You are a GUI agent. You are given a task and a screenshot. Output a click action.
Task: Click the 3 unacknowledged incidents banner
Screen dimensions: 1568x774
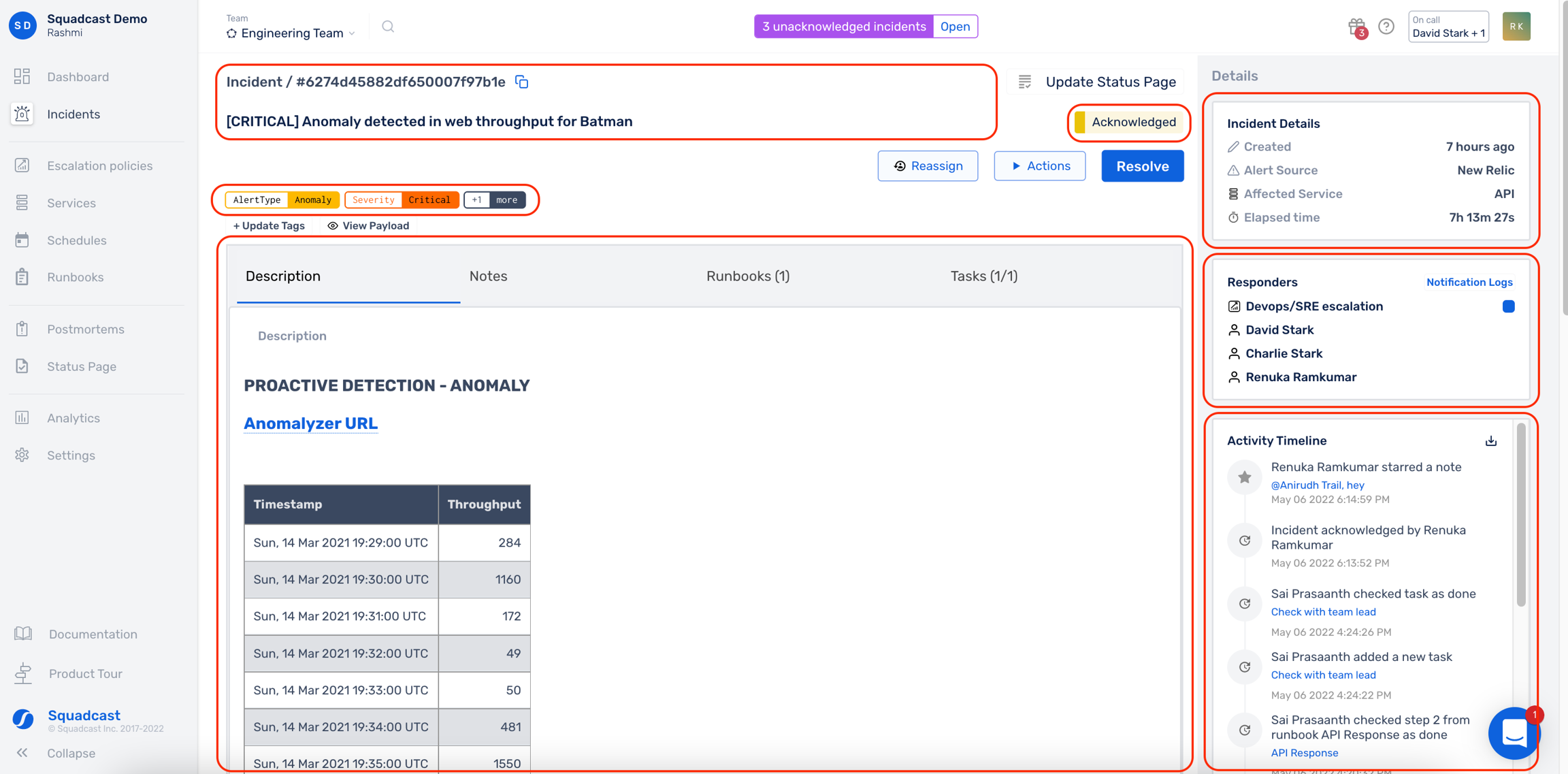[x=843, y=27]
